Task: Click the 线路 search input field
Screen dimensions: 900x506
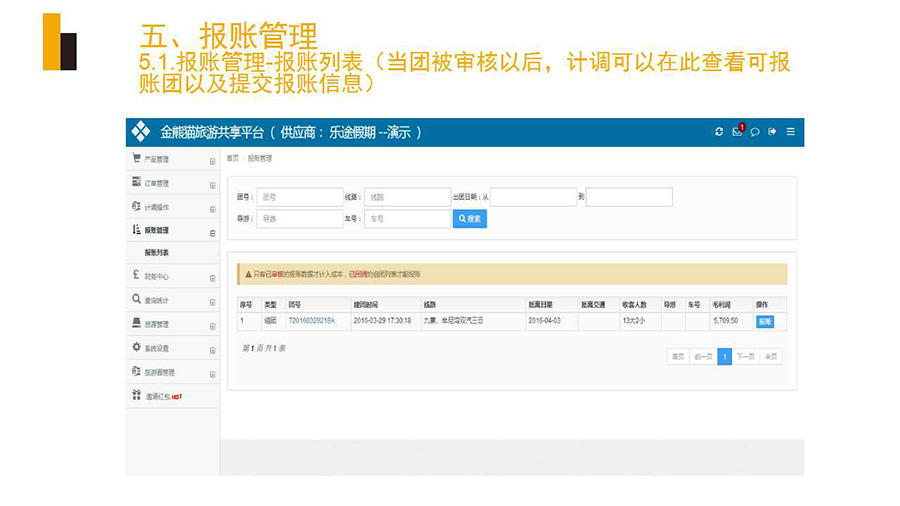Action: 408,197
